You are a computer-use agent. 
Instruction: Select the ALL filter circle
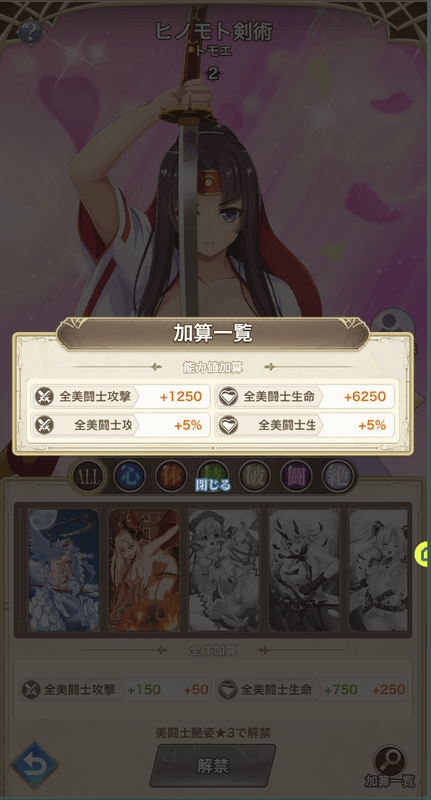pyautogui.click(x=88, y=477)
